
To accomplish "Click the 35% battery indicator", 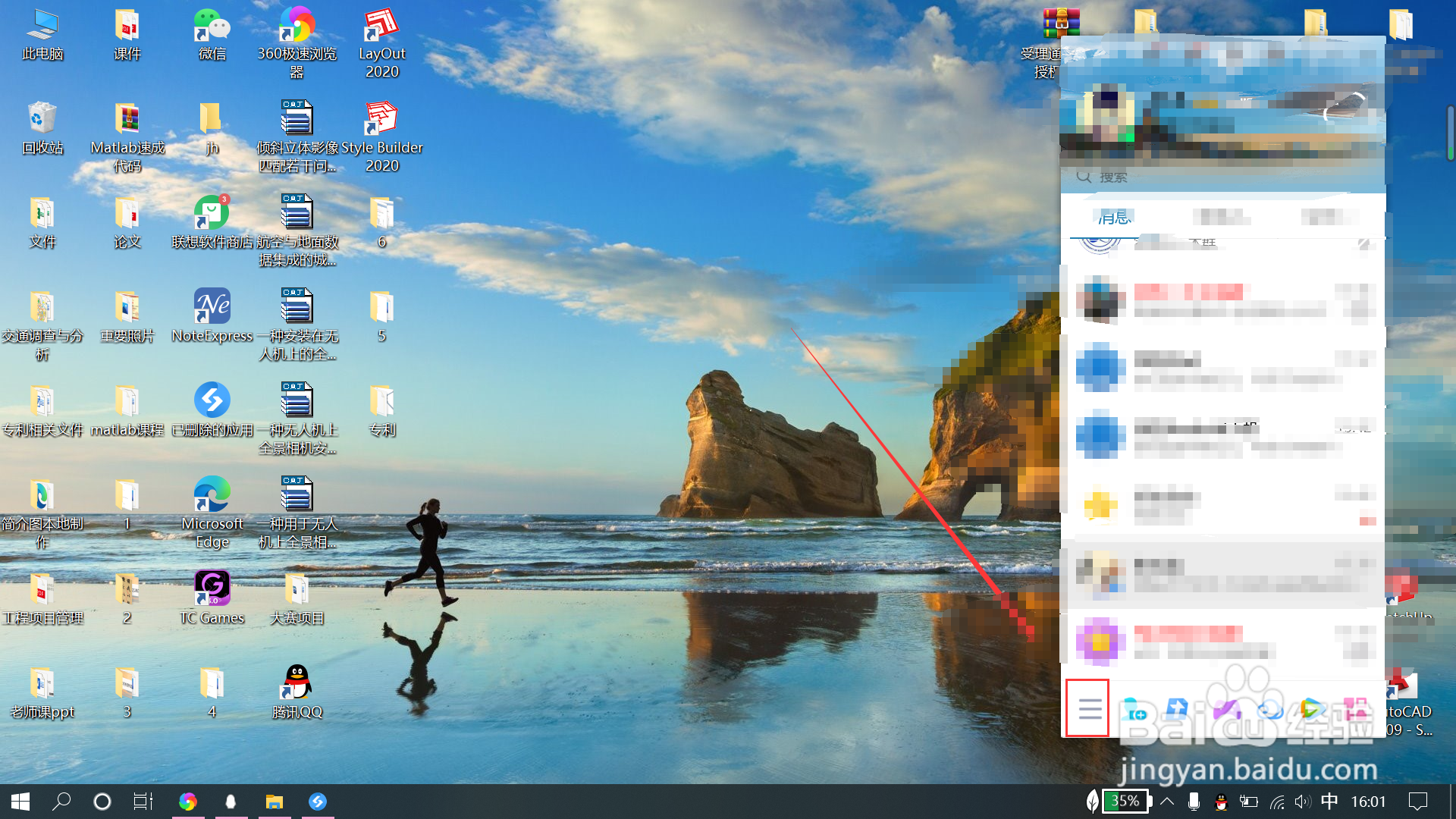I will [x=1125, y=802].
